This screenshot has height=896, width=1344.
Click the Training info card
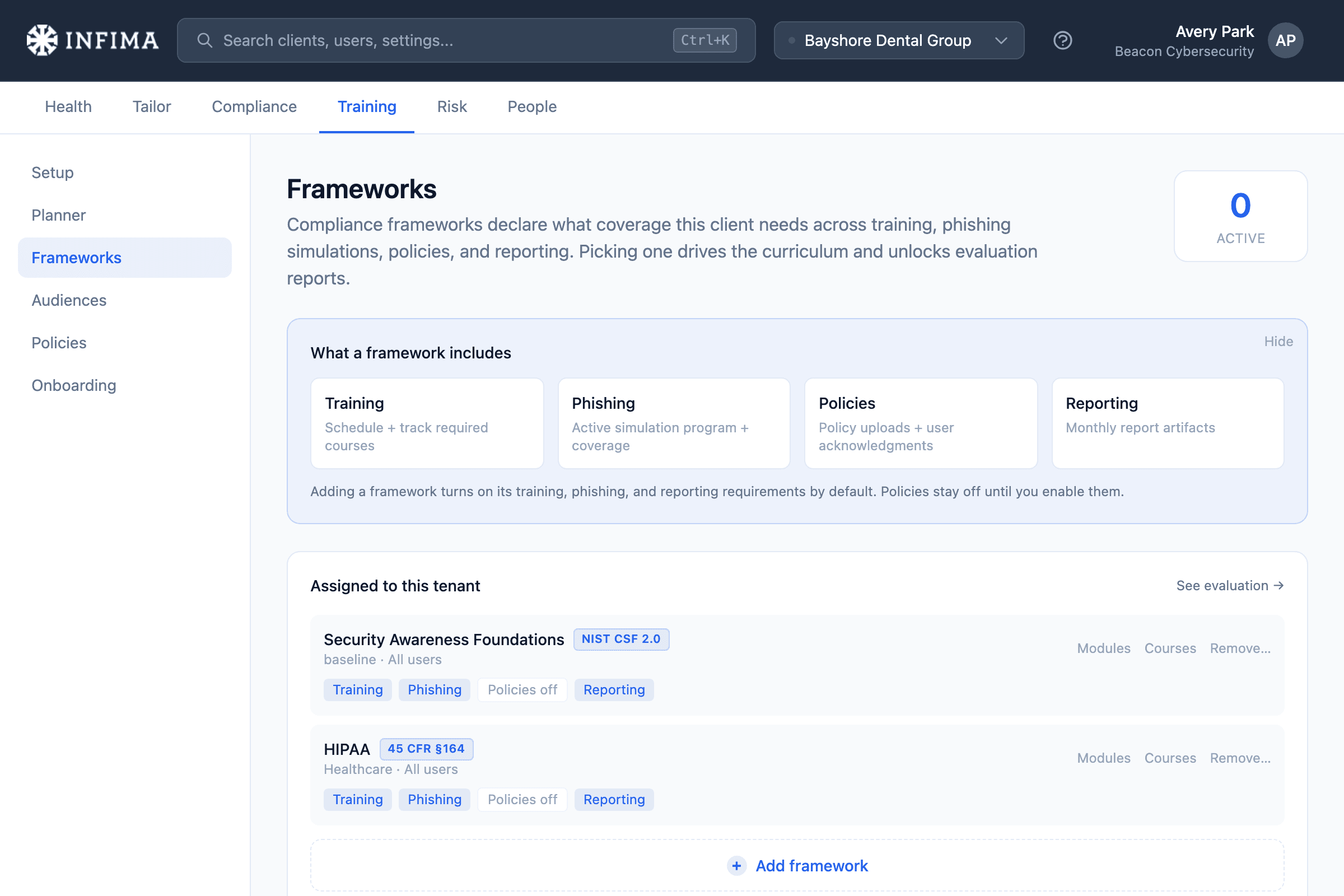427,423
